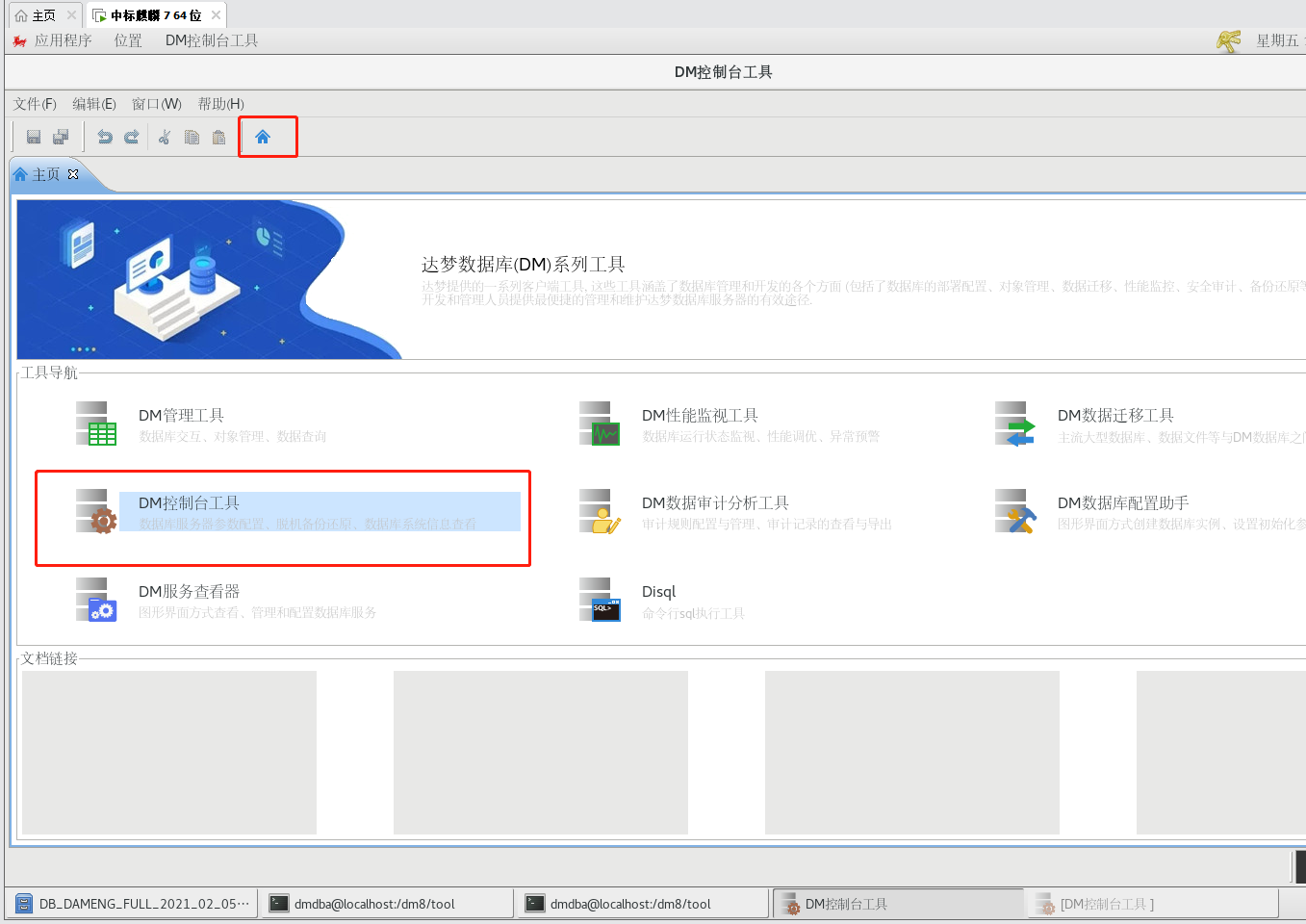Click the 命令行sql执行工具 description text

693,613
